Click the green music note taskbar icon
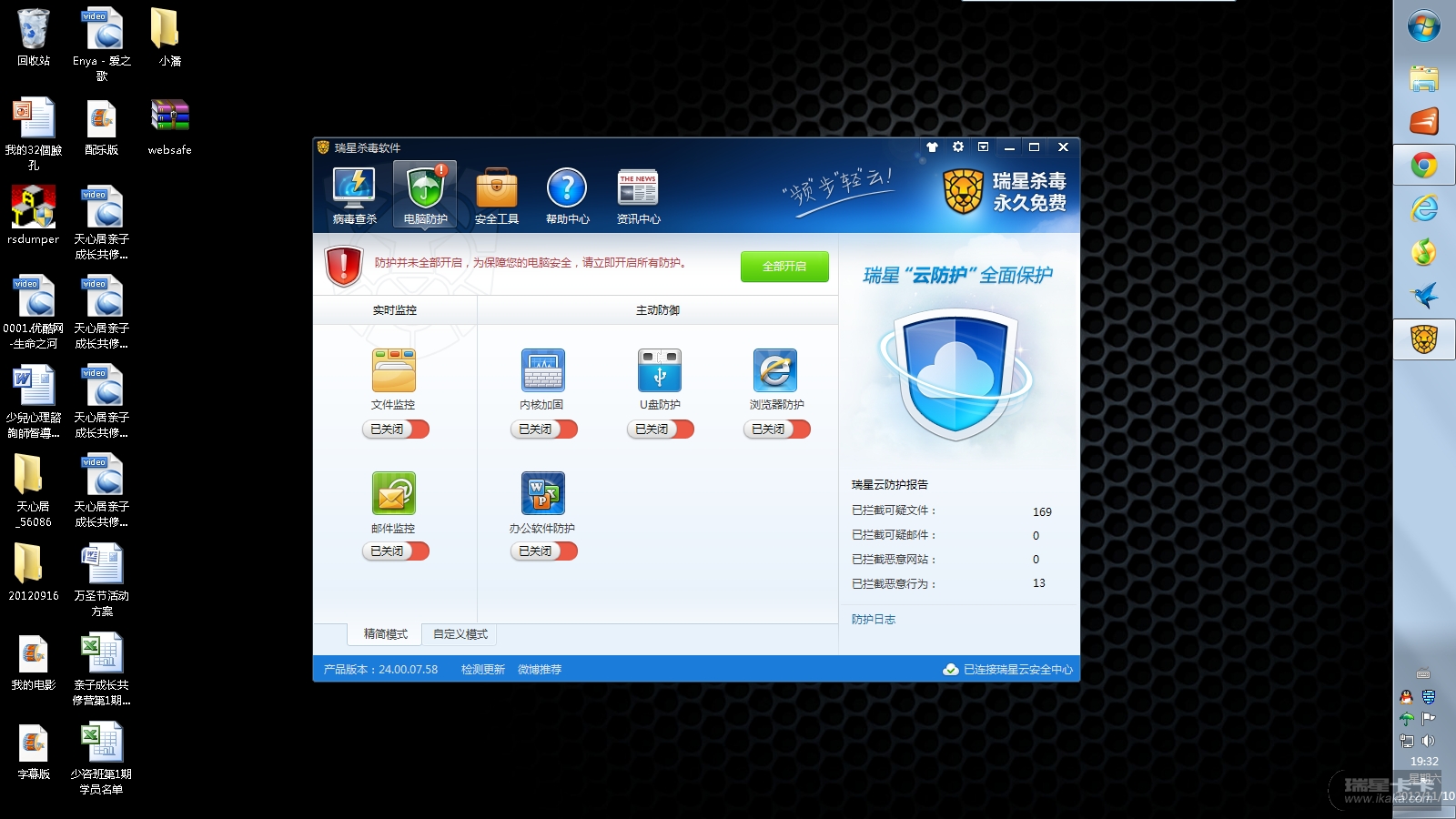The height and width of the screenshot is (819, 1456). click(x=1424, y=252)
